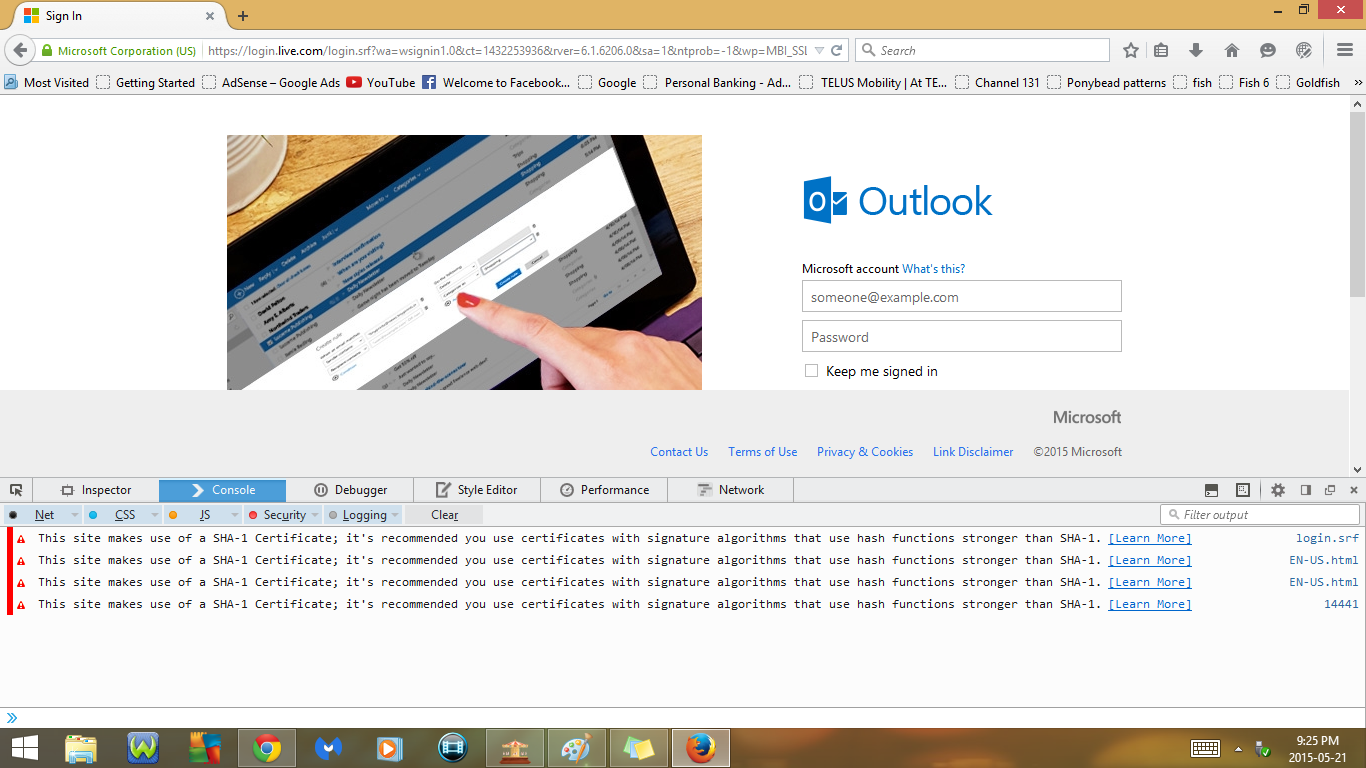Show bookmarks list icon next to star

point(1161,50)
